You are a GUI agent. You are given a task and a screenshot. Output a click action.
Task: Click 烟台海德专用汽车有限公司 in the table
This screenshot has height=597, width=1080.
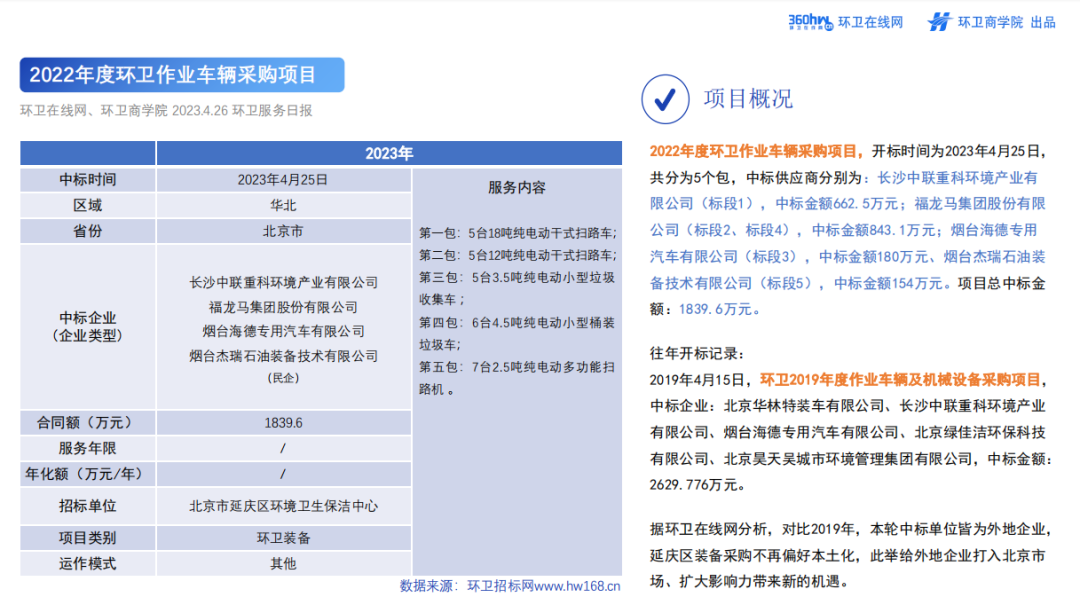pos(284,331)
